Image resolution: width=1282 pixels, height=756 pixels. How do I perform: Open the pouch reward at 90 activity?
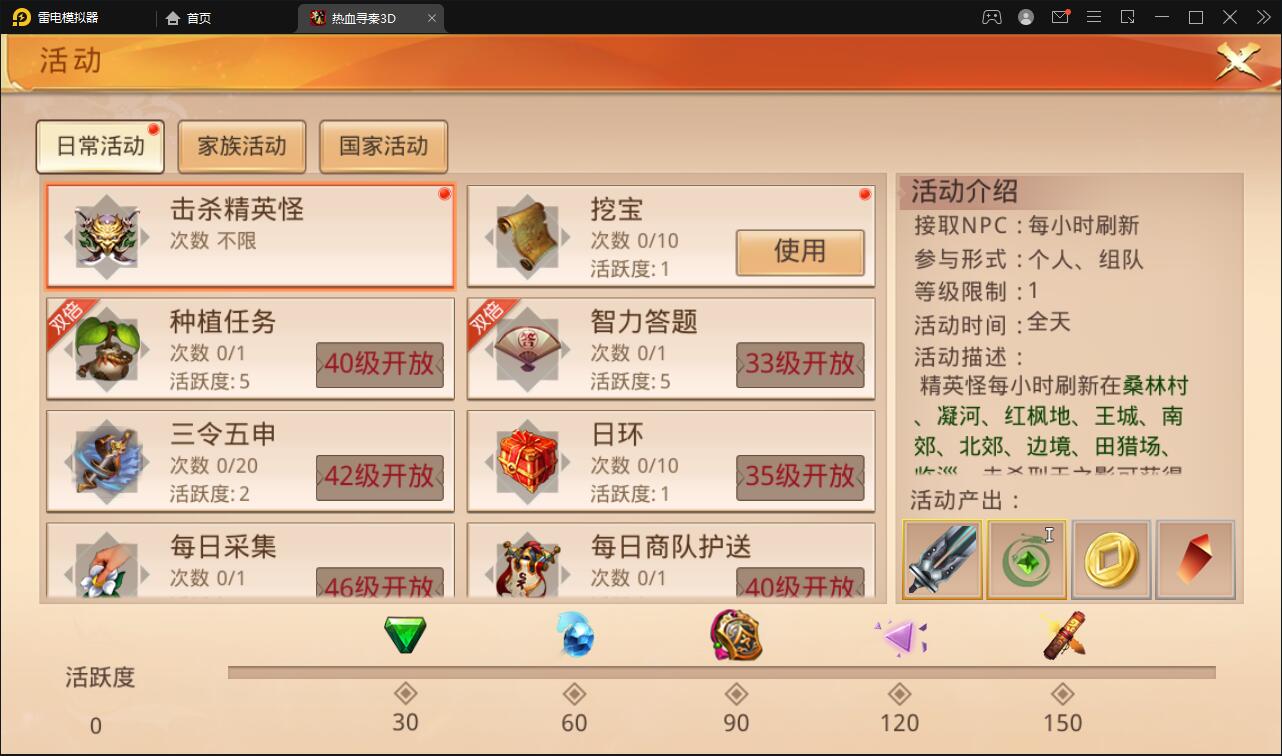(736, 635)
